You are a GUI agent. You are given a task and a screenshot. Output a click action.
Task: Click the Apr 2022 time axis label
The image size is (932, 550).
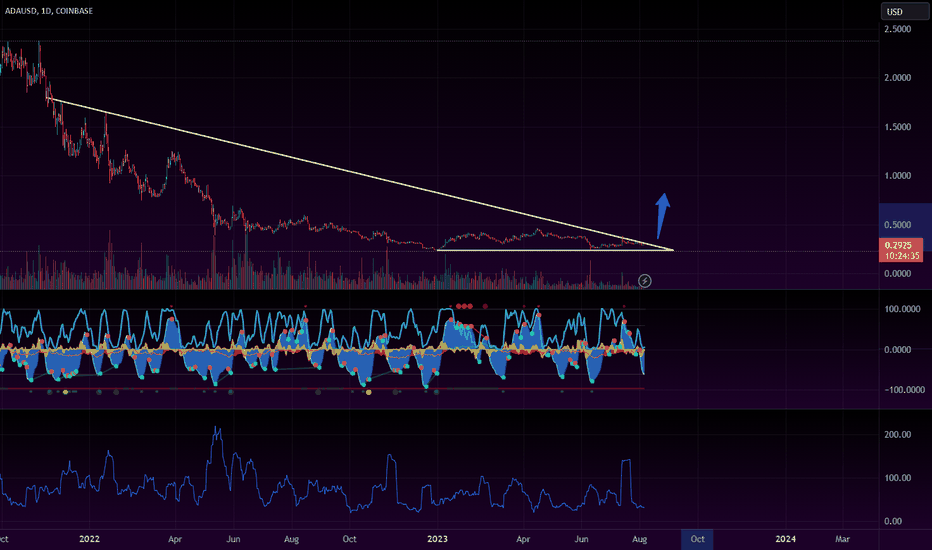coord(175,539)
